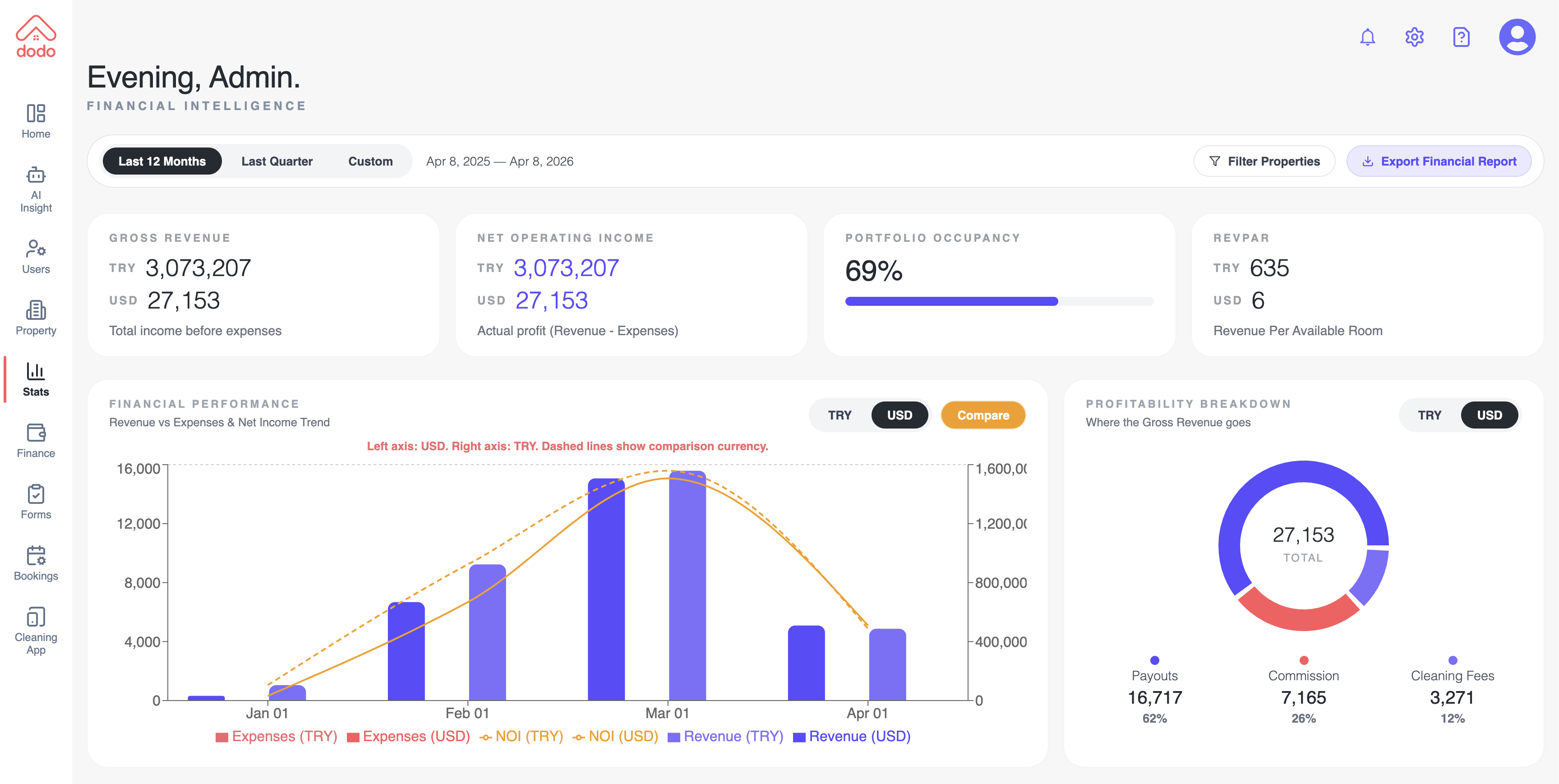
Task: Switch Profitability Breakdown to TRY
Action: tap(1429, 415)
